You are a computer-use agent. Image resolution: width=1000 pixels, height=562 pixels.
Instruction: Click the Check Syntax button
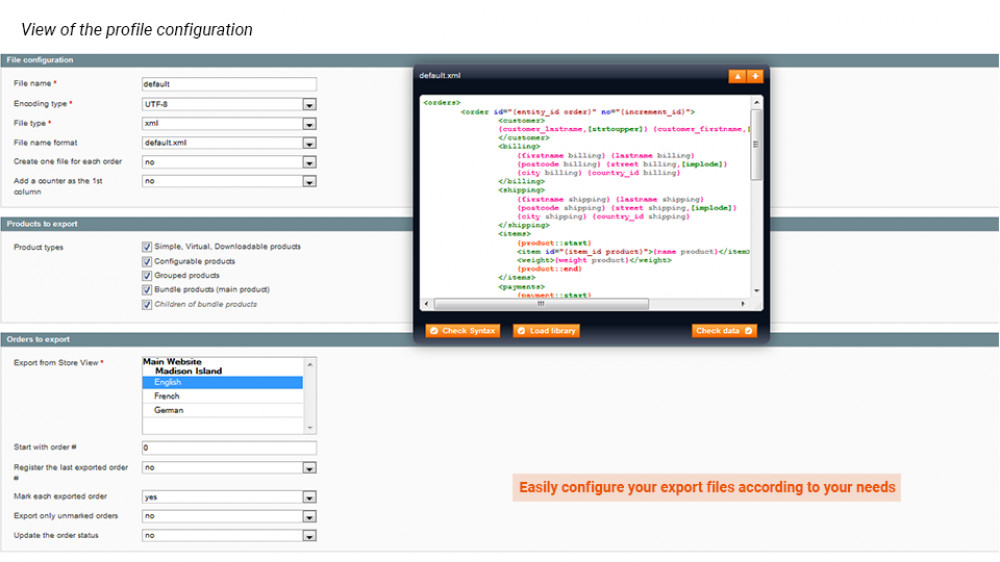[x=462, y=330]
